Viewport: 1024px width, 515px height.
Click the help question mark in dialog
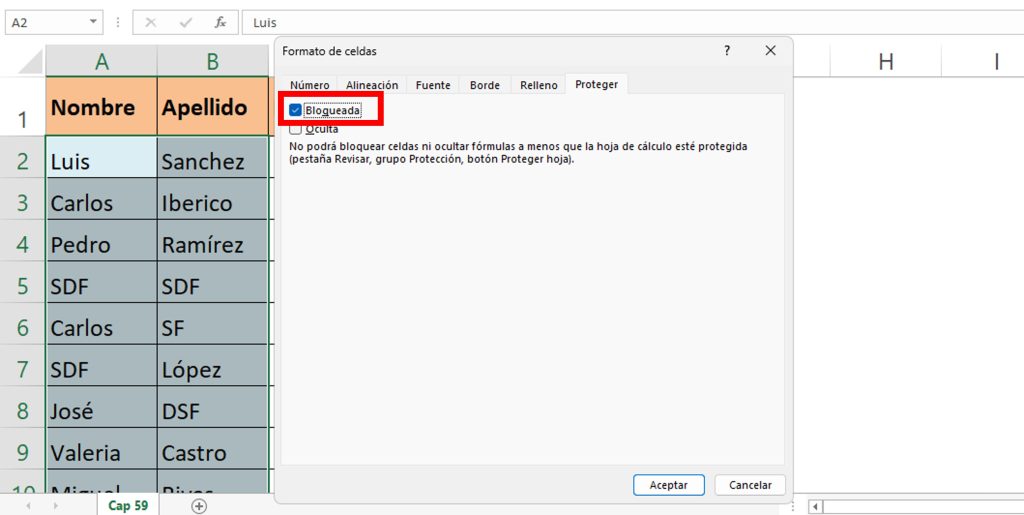pyautogui.click(x=727, y=51)
